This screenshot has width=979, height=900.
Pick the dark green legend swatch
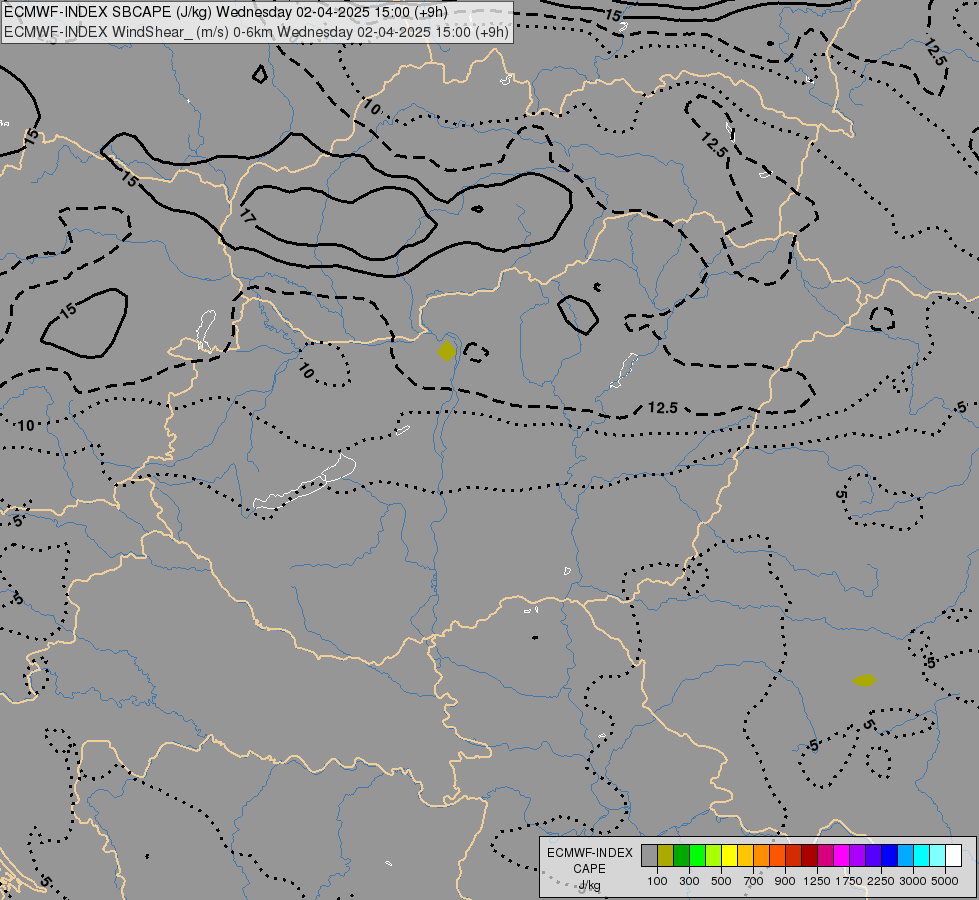(681, 856)
